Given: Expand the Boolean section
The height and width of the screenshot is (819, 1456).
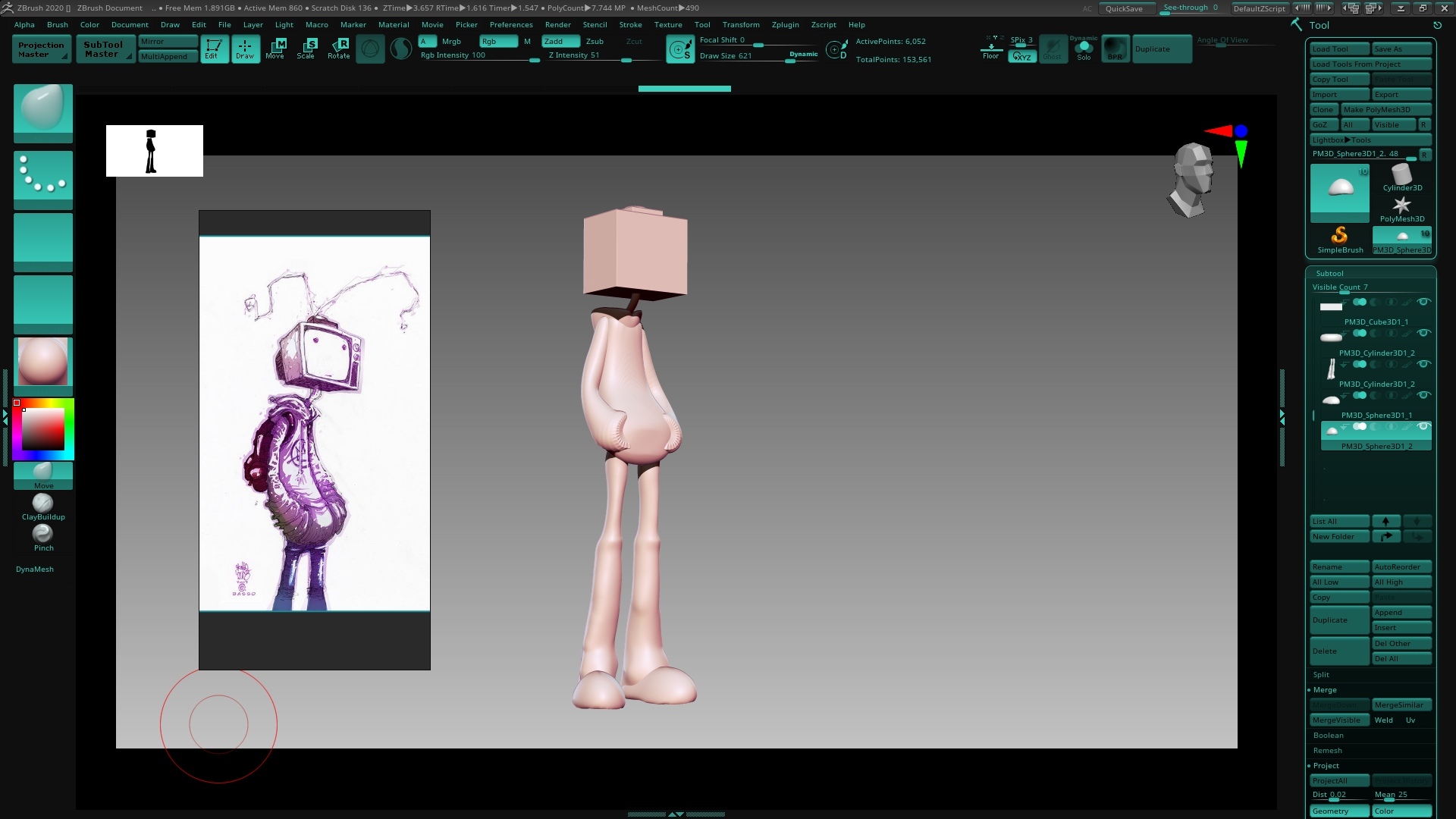Looking at the screenshot, I should [x=1328, y=736].
